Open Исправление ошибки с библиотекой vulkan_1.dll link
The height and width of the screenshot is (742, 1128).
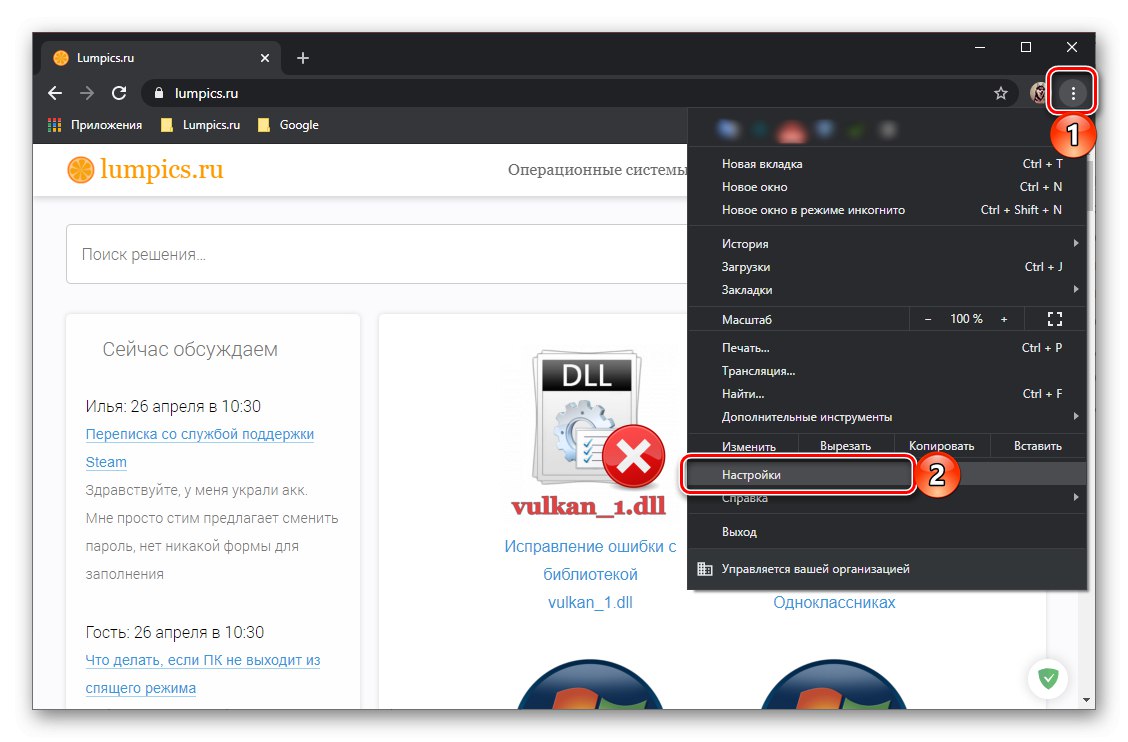(x=590, y=574)
